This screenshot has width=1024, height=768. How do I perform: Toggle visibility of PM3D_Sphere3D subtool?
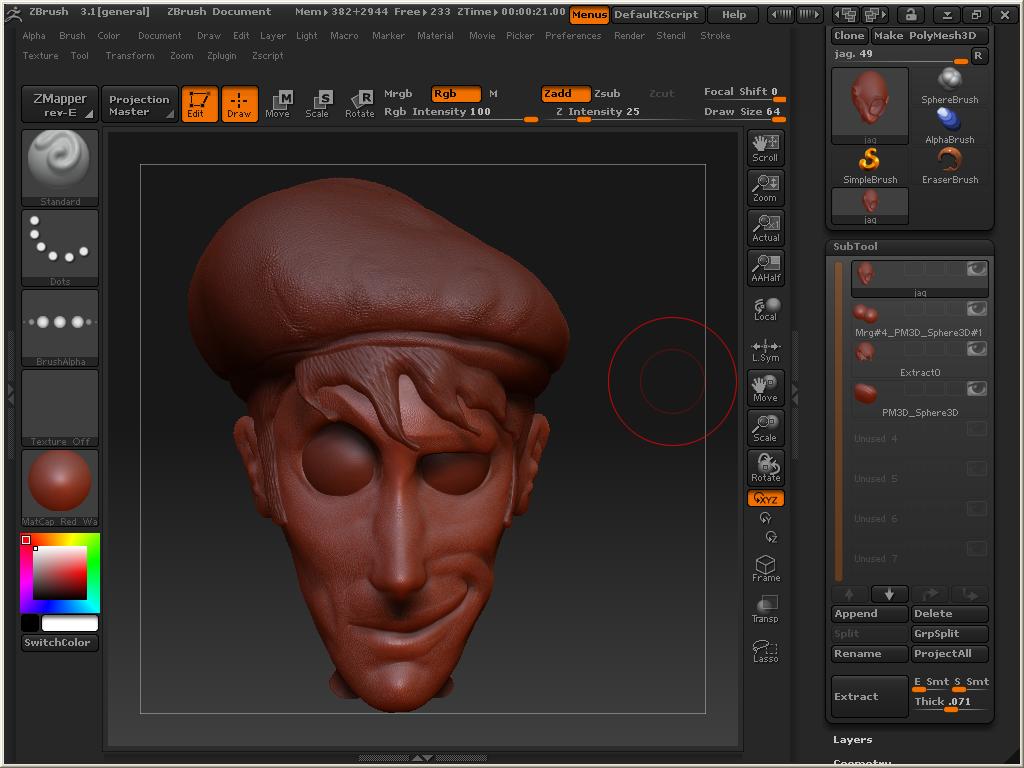click(976, 389)
